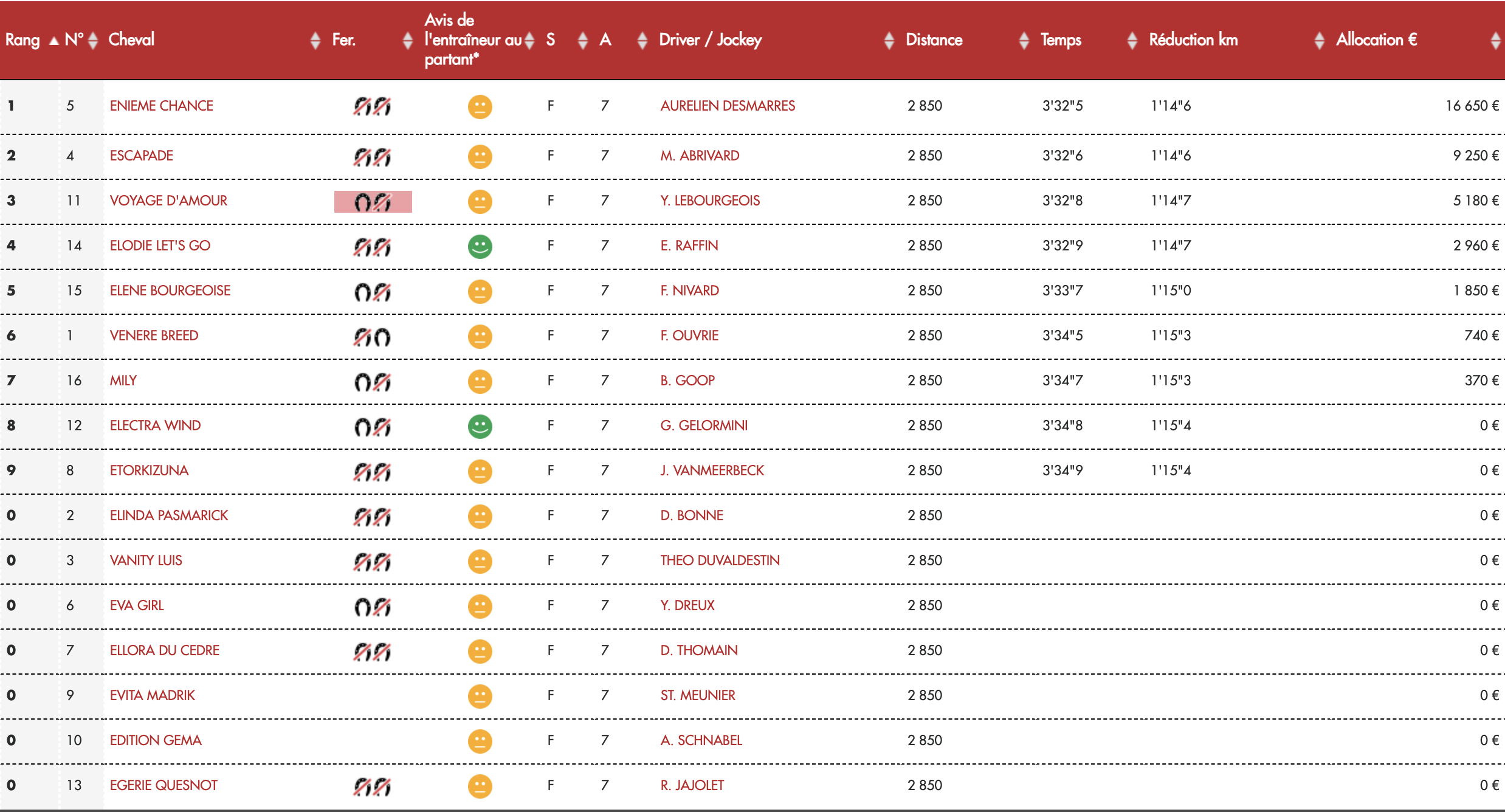Click yellow neutral face for VENERE BREED
Screen dimensions: 1505x812
tap(480, 337)
